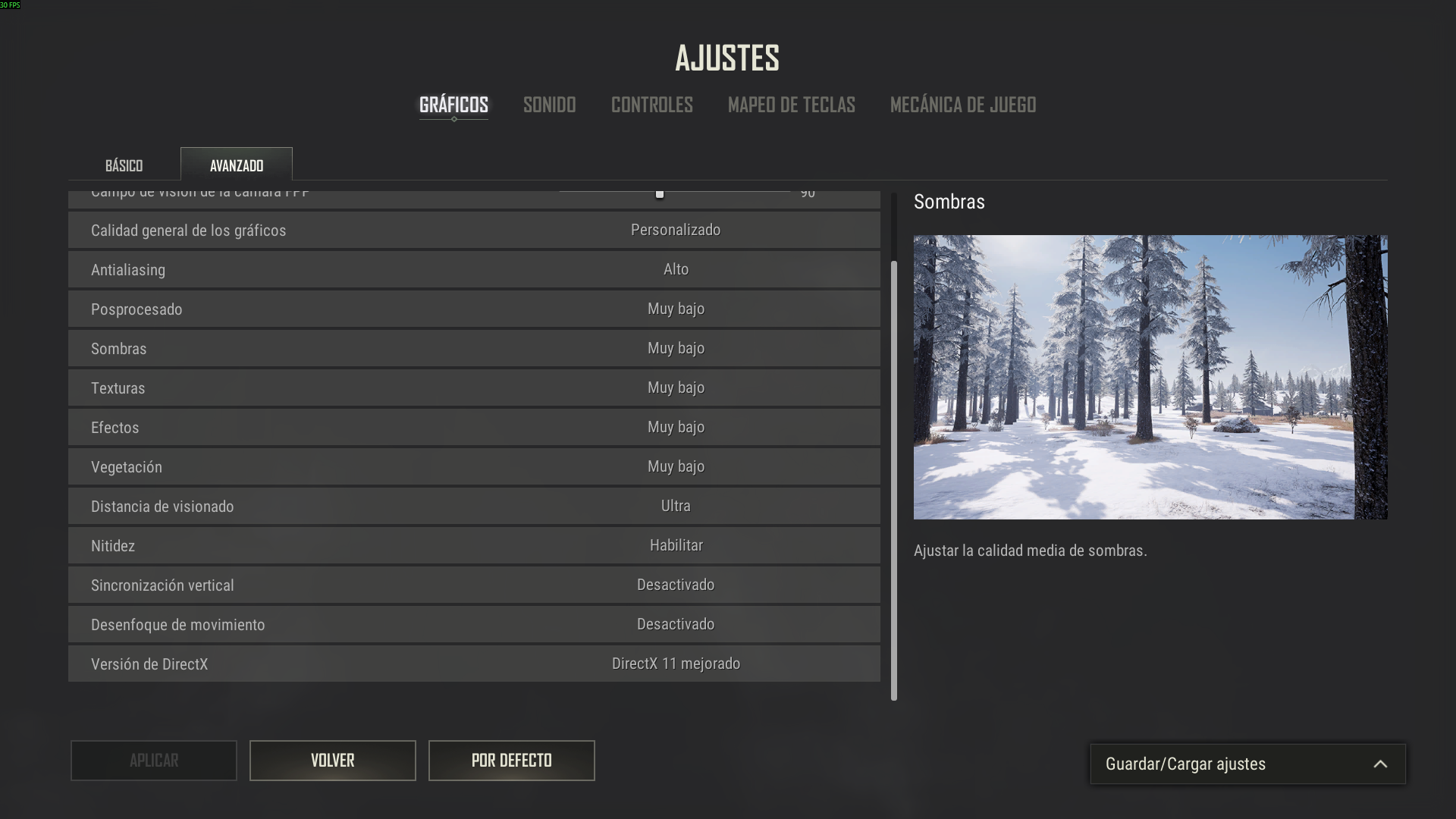This screenshot has height=819, width=1456.
Task: Open the Distancia de visionado Ultra dropdown
Action: pyautogui.click(x=676, y=506)
